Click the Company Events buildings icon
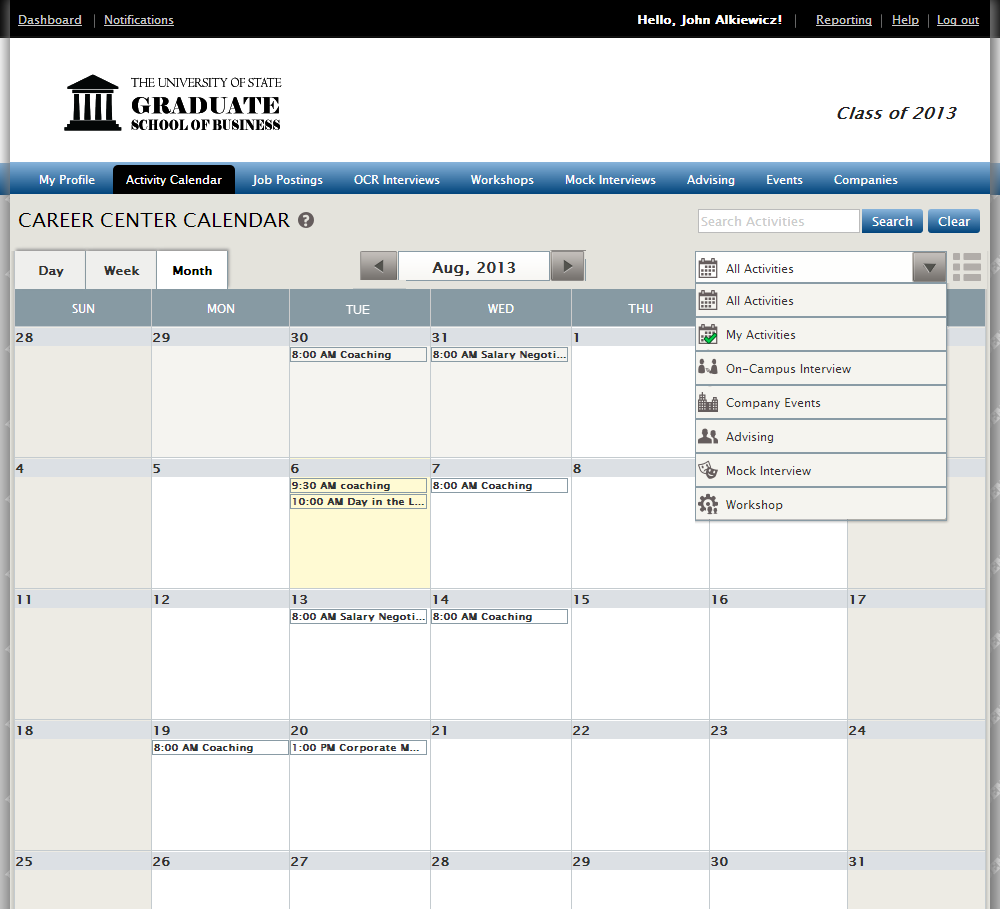 [708, 402]
